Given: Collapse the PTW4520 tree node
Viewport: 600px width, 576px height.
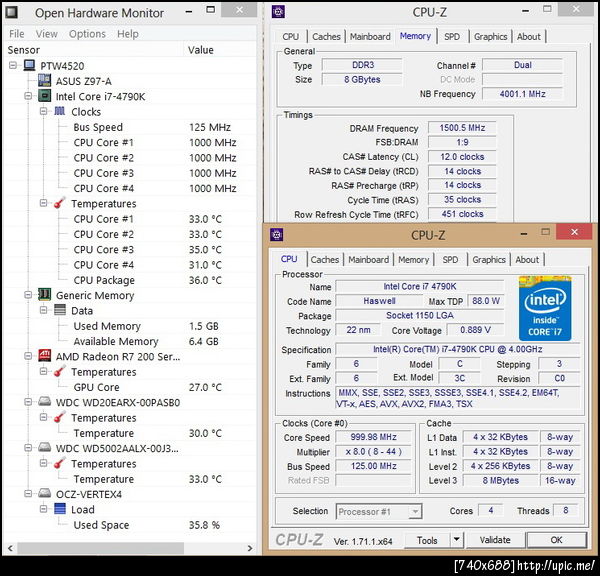Looking at the screenshot, I should click(13, 65).
